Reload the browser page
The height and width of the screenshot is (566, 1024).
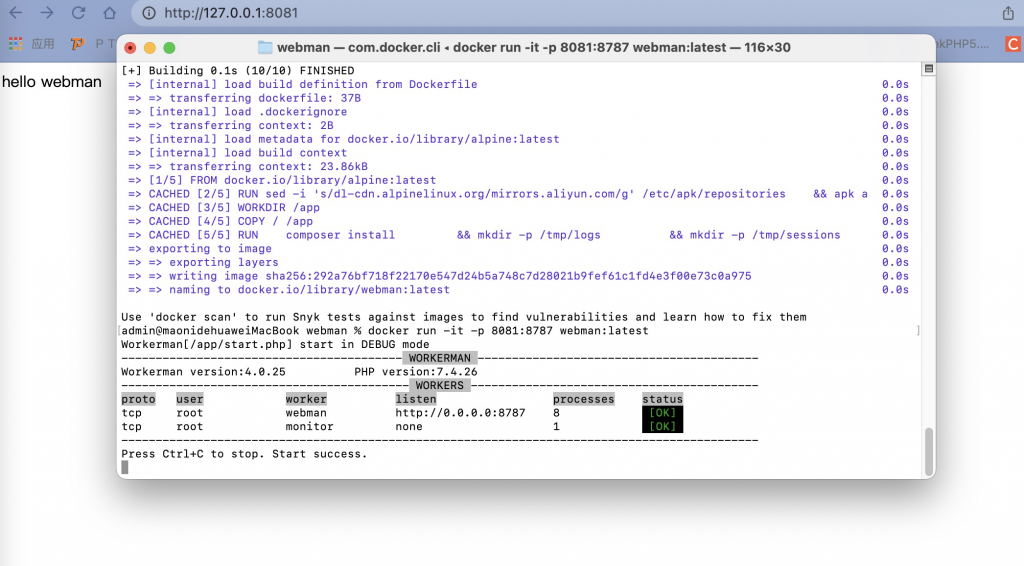coord(78,12)
